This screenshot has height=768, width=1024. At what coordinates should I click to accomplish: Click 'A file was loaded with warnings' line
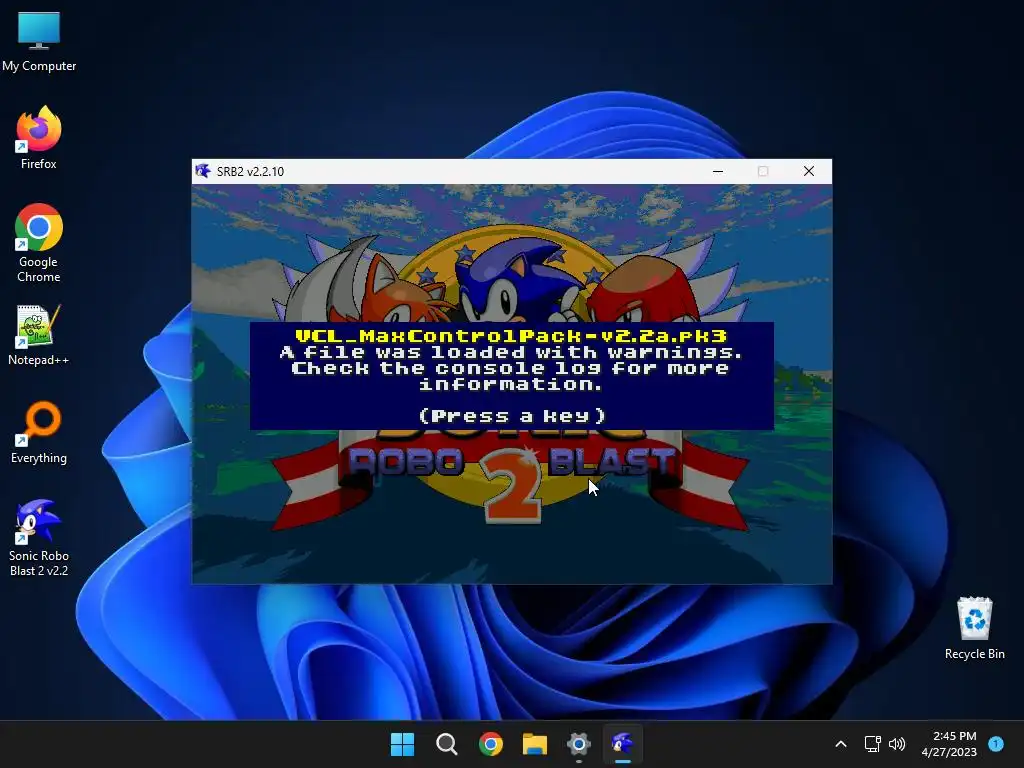pyautogui.click(x=511, y=353)
